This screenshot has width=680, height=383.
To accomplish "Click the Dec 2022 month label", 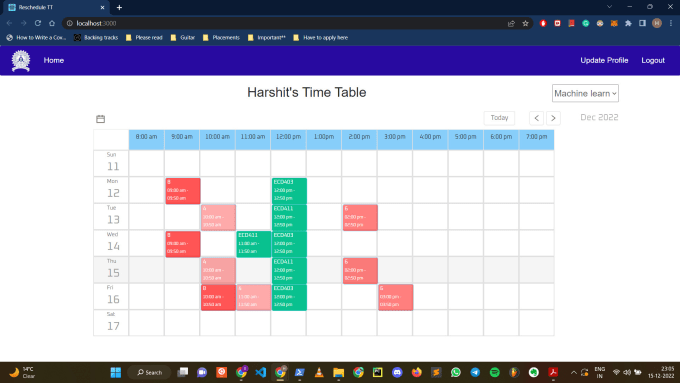I will pyautogui.click(x=599, y=118).
